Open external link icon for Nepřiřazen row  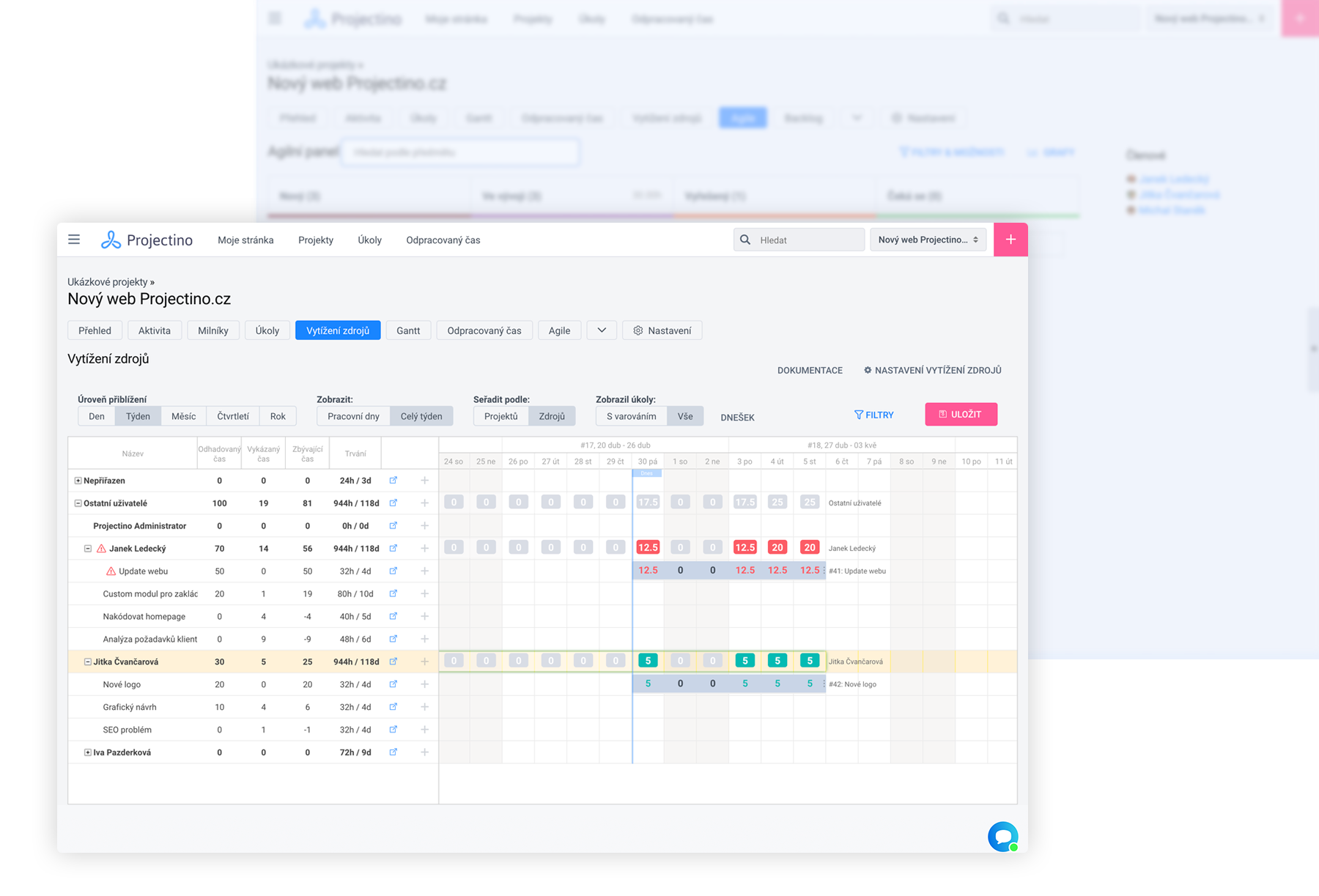pos(394,481)
